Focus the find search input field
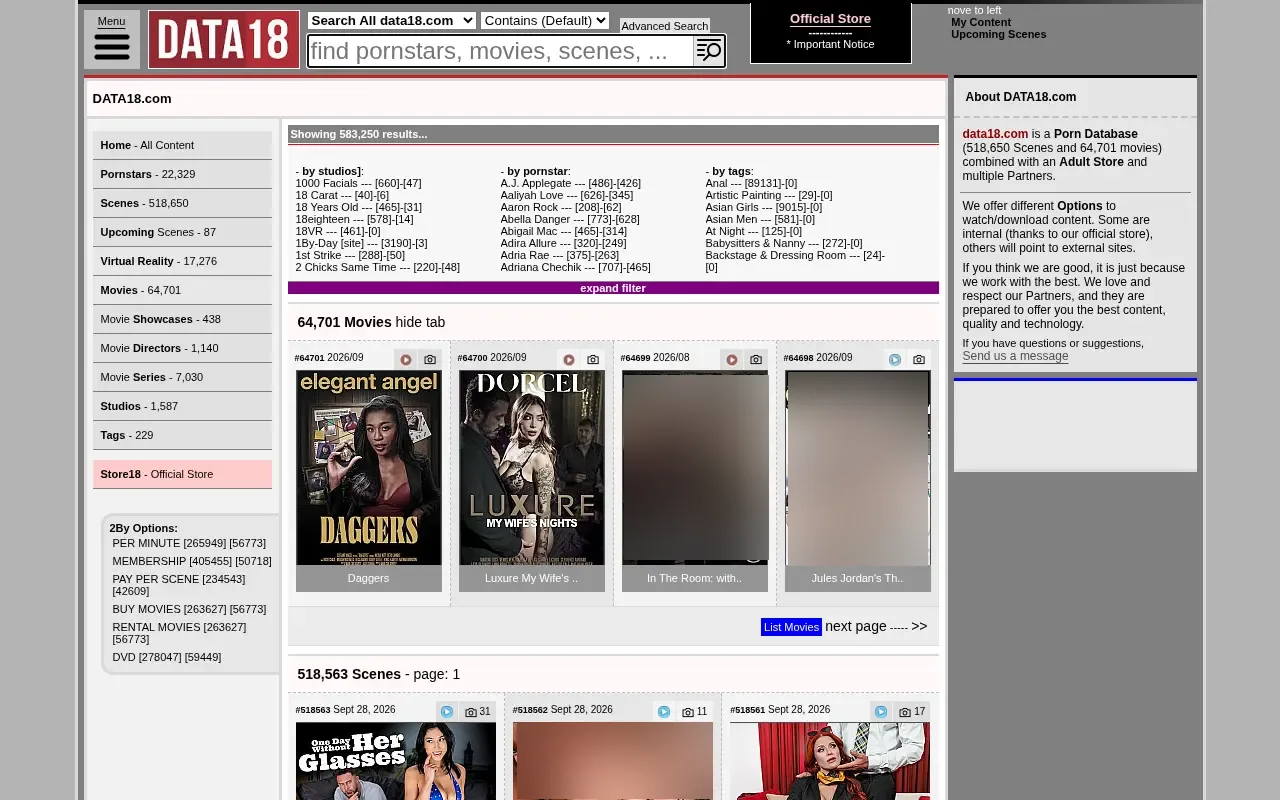Screen dimensions: 1280x800 coord(500,51)
